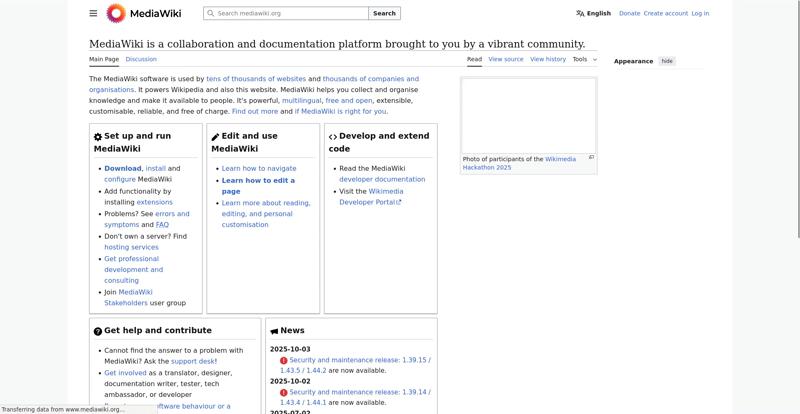Open the English language selector
The image size is (800, 414).
tap(598, 13)
